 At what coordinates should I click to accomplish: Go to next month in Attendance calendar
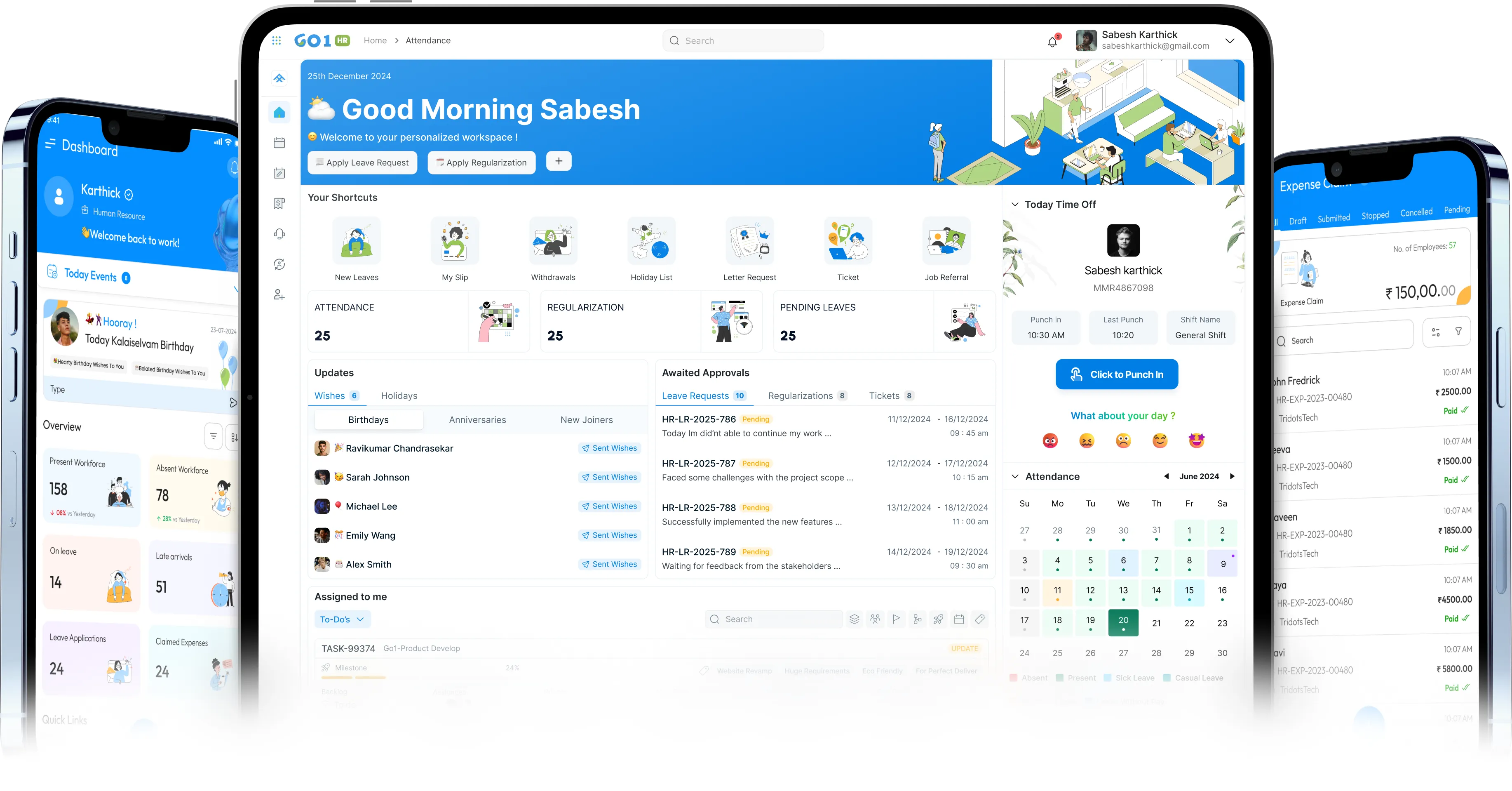(x=1232, y=476)
